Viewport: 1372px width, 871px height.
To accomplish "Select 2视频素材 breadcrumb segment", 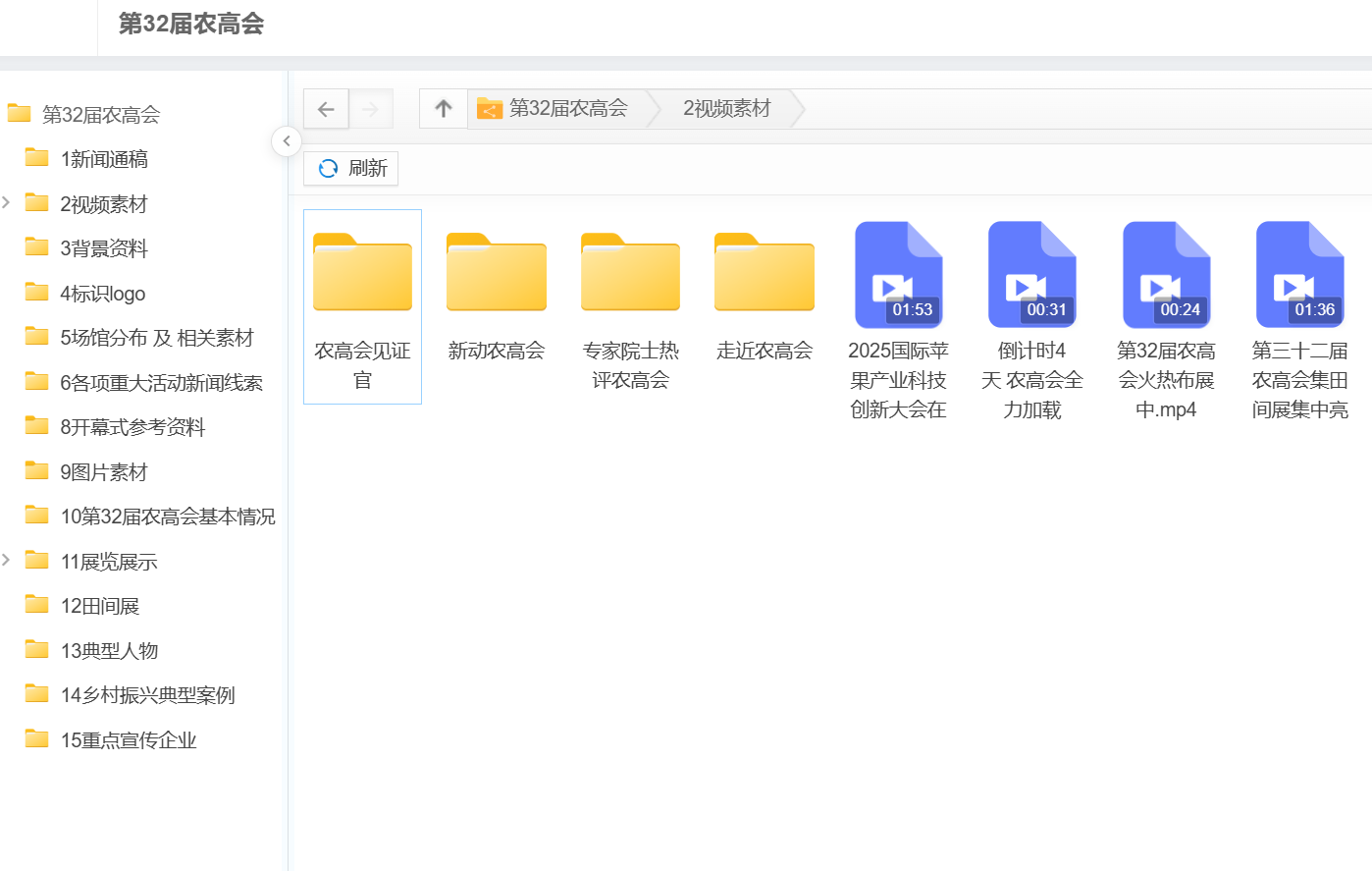I will [x=726, y=109].
